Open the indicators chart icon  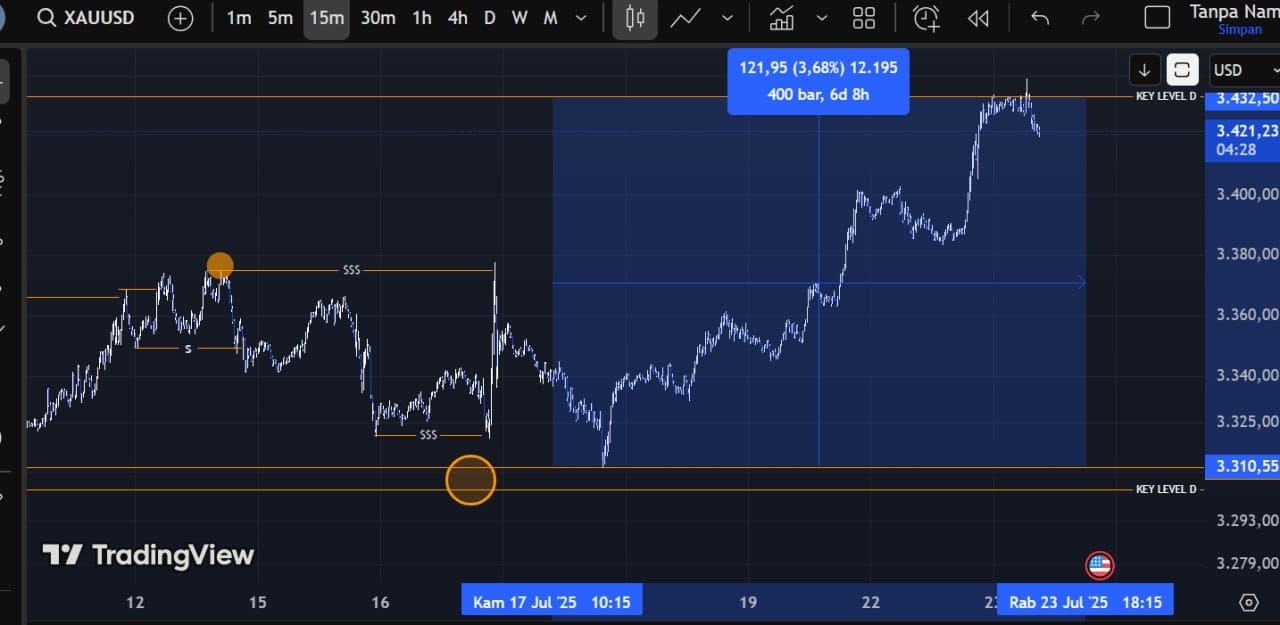tap(782, 18)
